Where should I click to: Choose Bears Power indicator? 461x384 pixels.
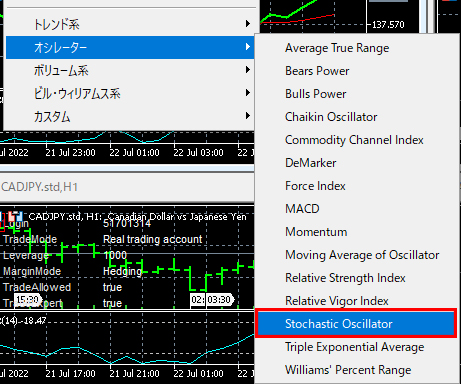pos(357,71)
